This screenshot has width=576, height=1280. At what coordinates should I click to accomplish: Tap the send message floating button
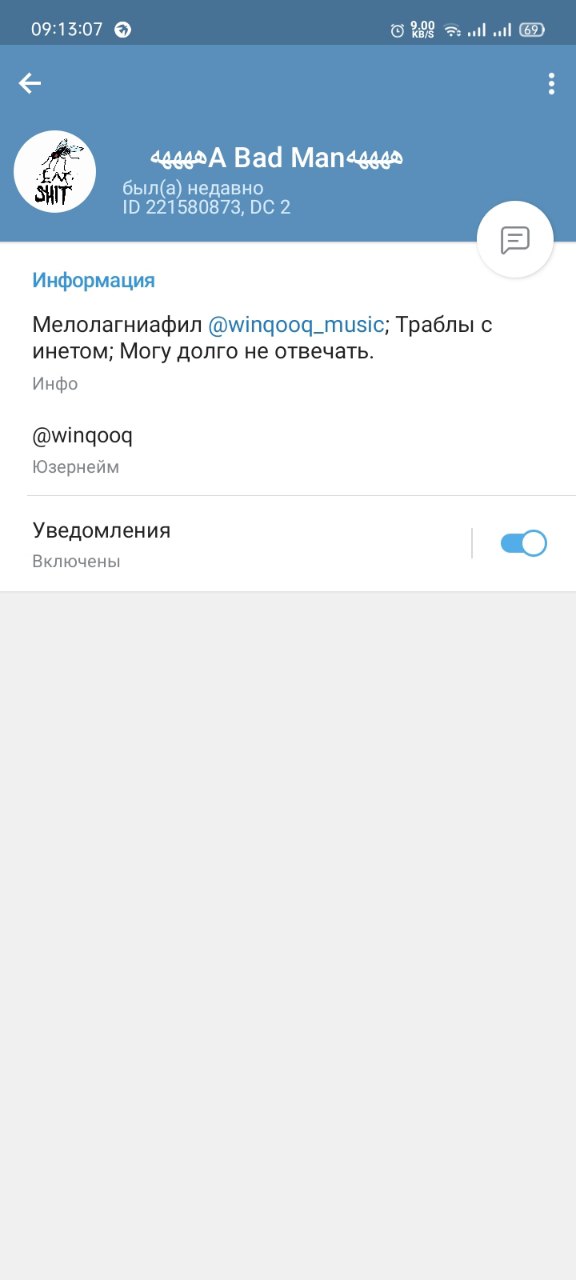(515, 240)
